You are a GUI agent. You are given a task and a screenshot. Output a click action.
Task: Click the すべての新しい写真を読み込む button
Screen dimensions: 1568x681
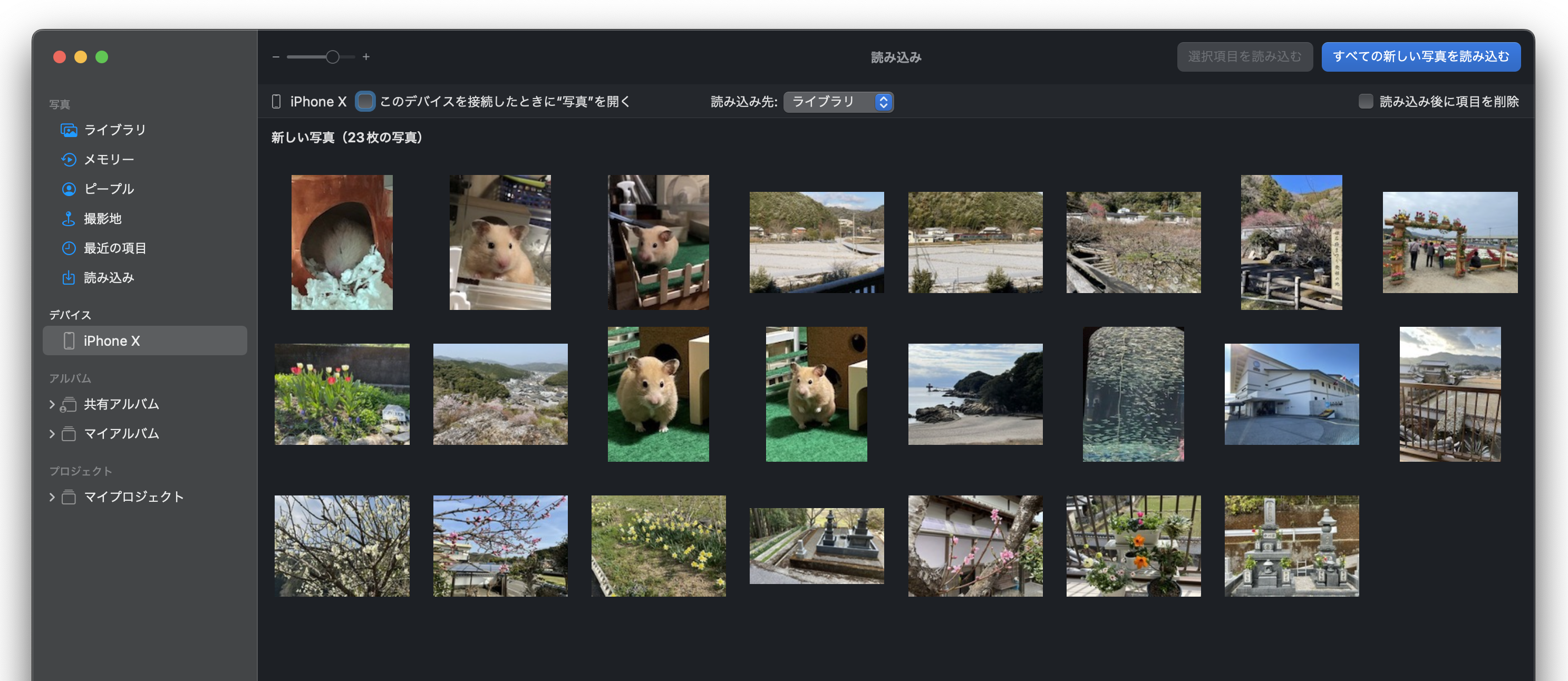click(1421, 56)
